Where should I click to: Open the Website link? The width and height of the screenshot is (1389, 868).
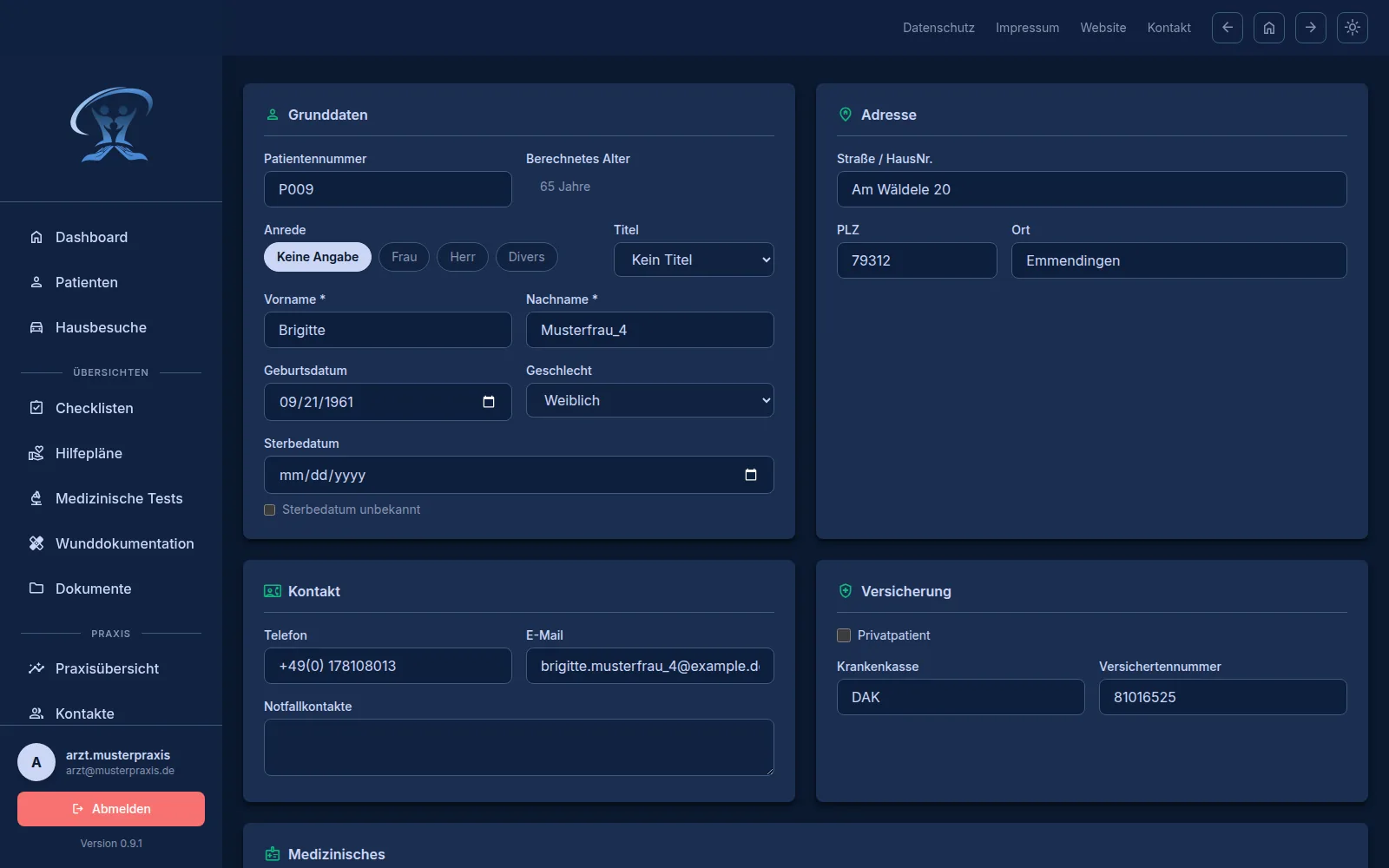tap(1103, 28)
